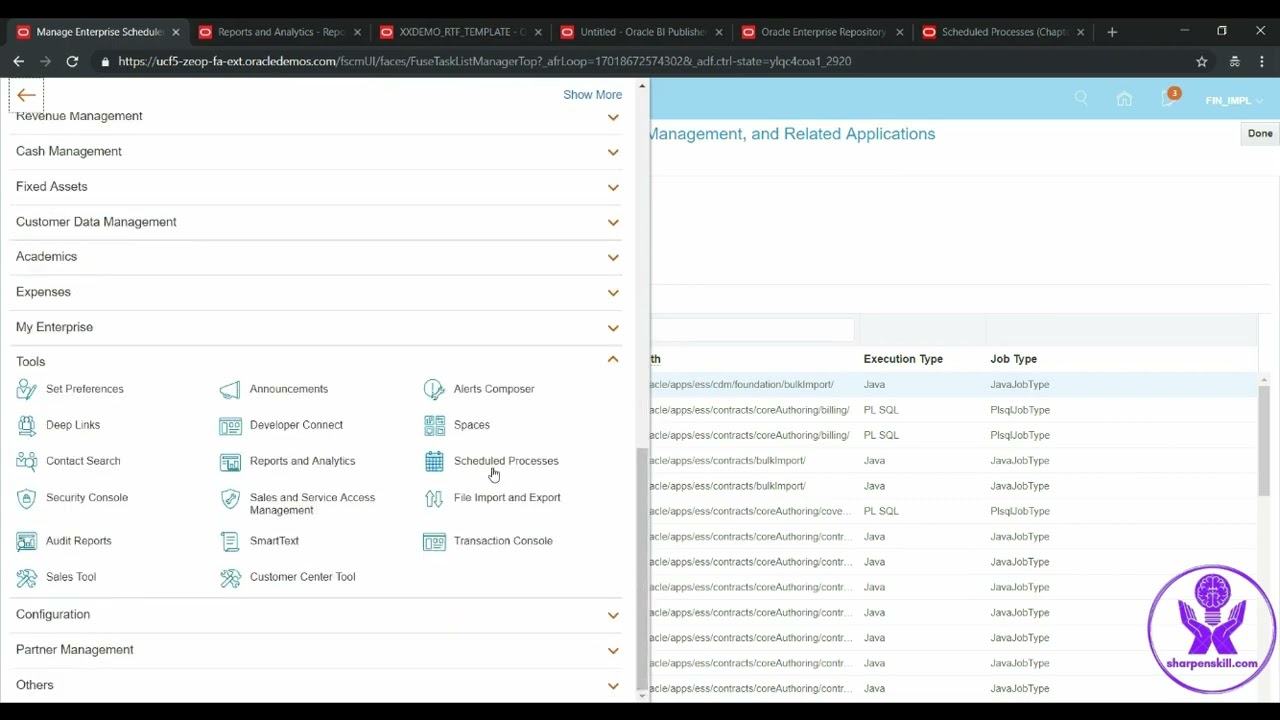This screenshot has height=720, width=1280.
Task: Expand the Revenue Management section
Action: click(613, 117)
